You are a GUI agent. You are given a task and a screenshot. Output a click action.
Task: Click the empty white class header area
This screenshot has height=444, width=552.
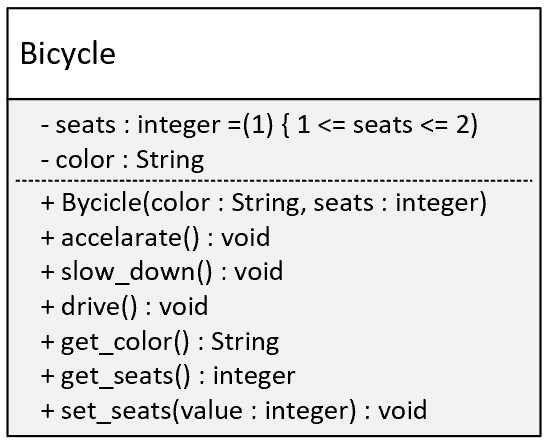(x=327, y=54)
